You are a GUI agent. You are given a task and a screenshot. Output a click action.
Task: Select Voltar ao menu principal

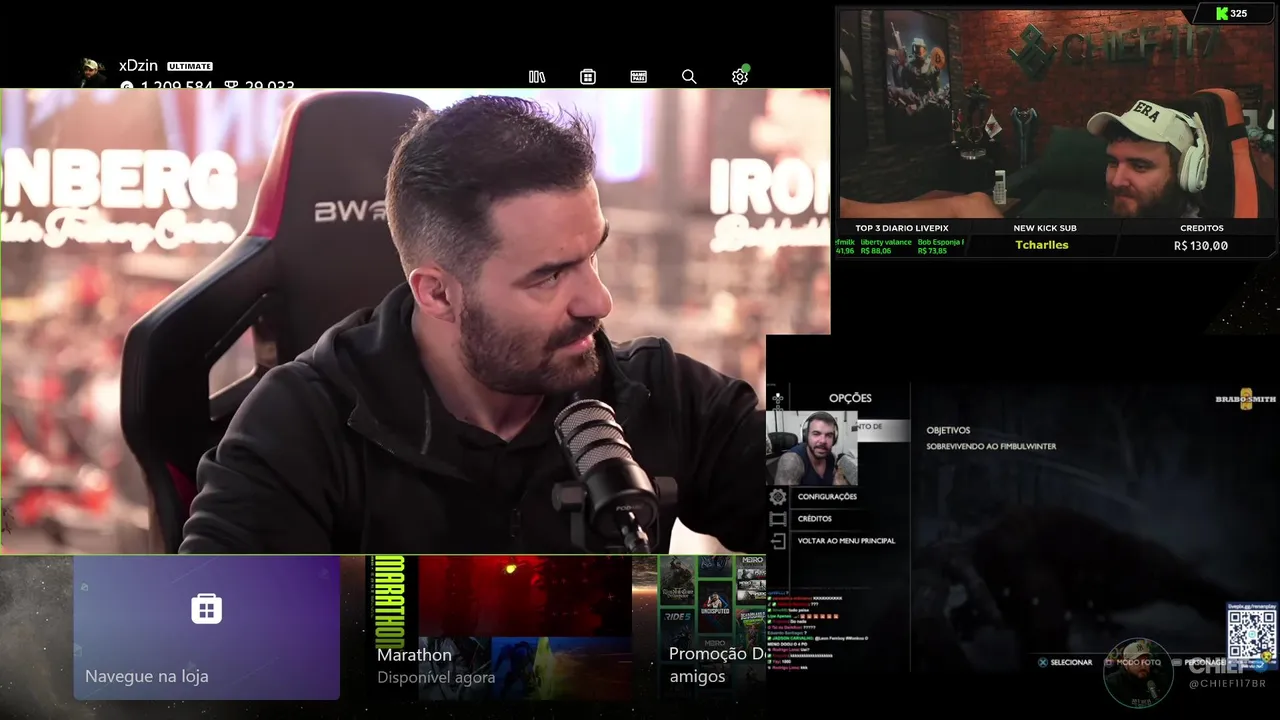coord(846,541)
